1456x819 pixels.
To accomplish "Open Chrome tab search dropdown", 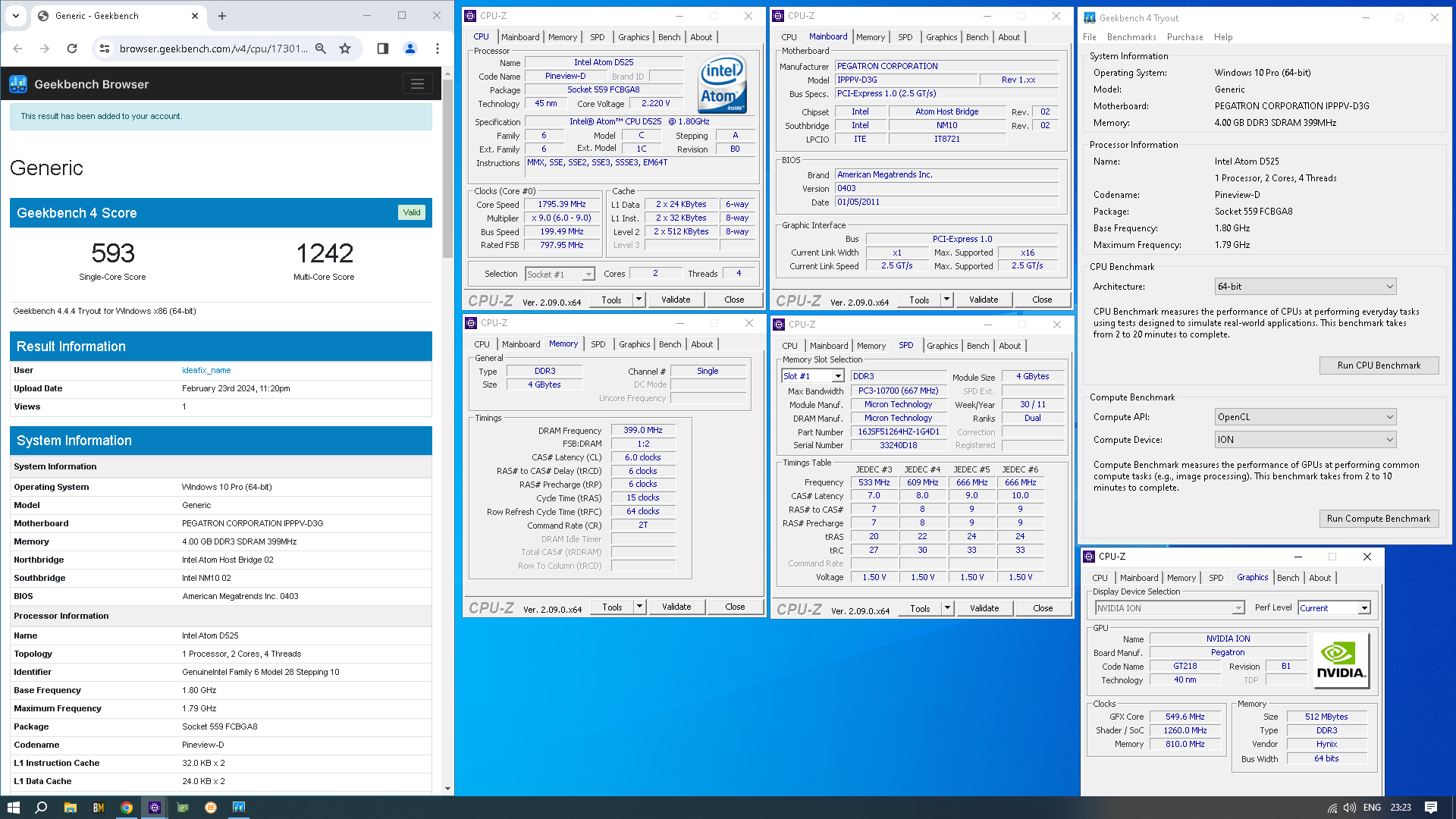I will click(x=16, y=16).
